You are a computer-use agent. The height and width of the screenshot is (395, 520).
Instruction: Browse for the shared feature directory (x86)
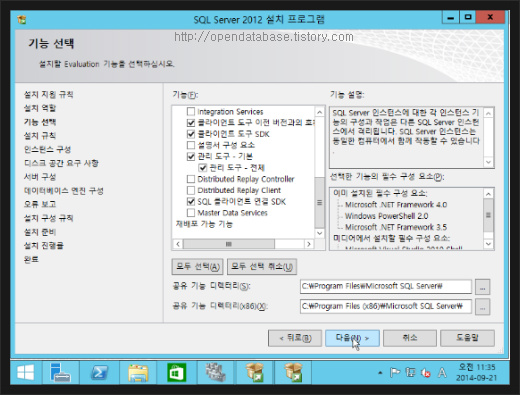coord(482,307)
